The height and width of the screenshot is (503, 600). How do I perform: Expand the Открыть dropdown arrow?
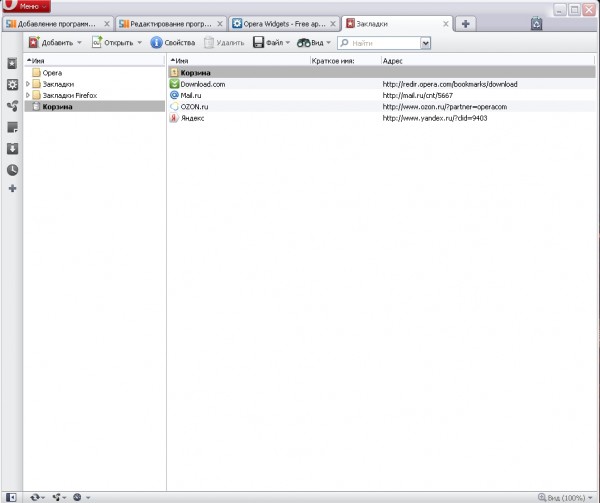pos(139,42)
